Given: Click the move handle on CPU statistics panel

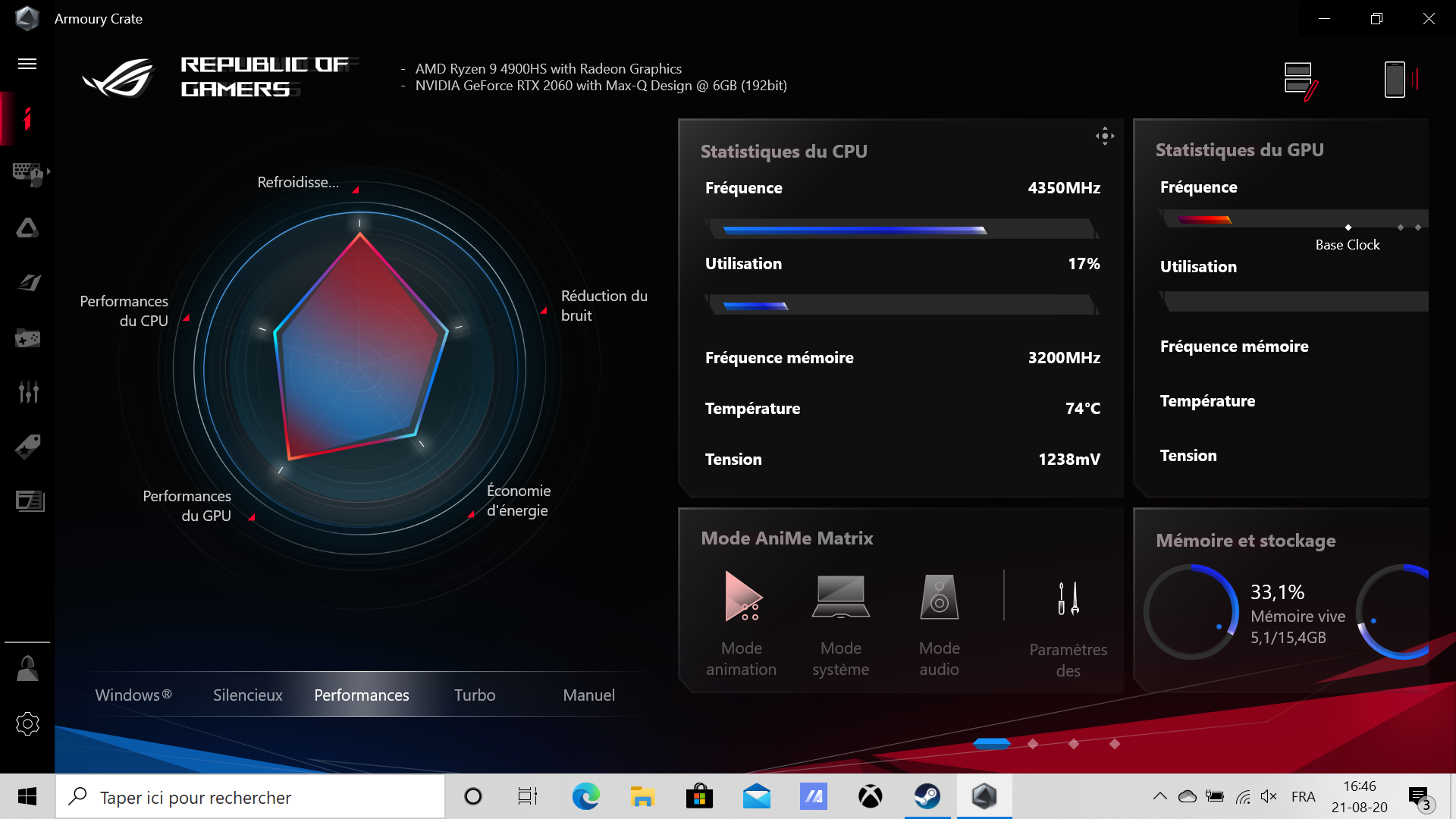Looking at the screenshot, I should (x=1105, y=136).
